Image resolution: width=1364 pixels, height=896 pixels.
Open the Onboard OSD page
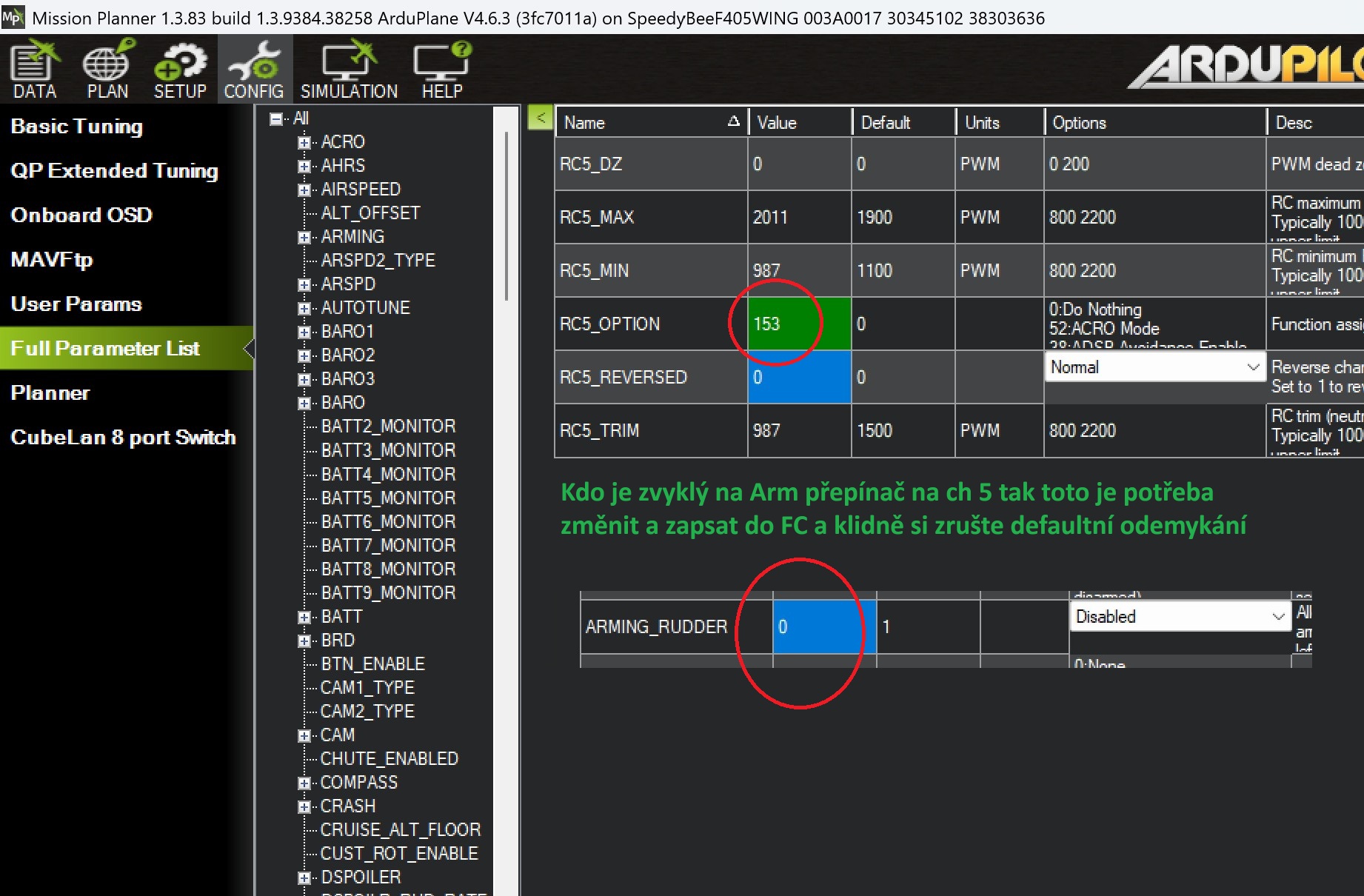[81, 215]
